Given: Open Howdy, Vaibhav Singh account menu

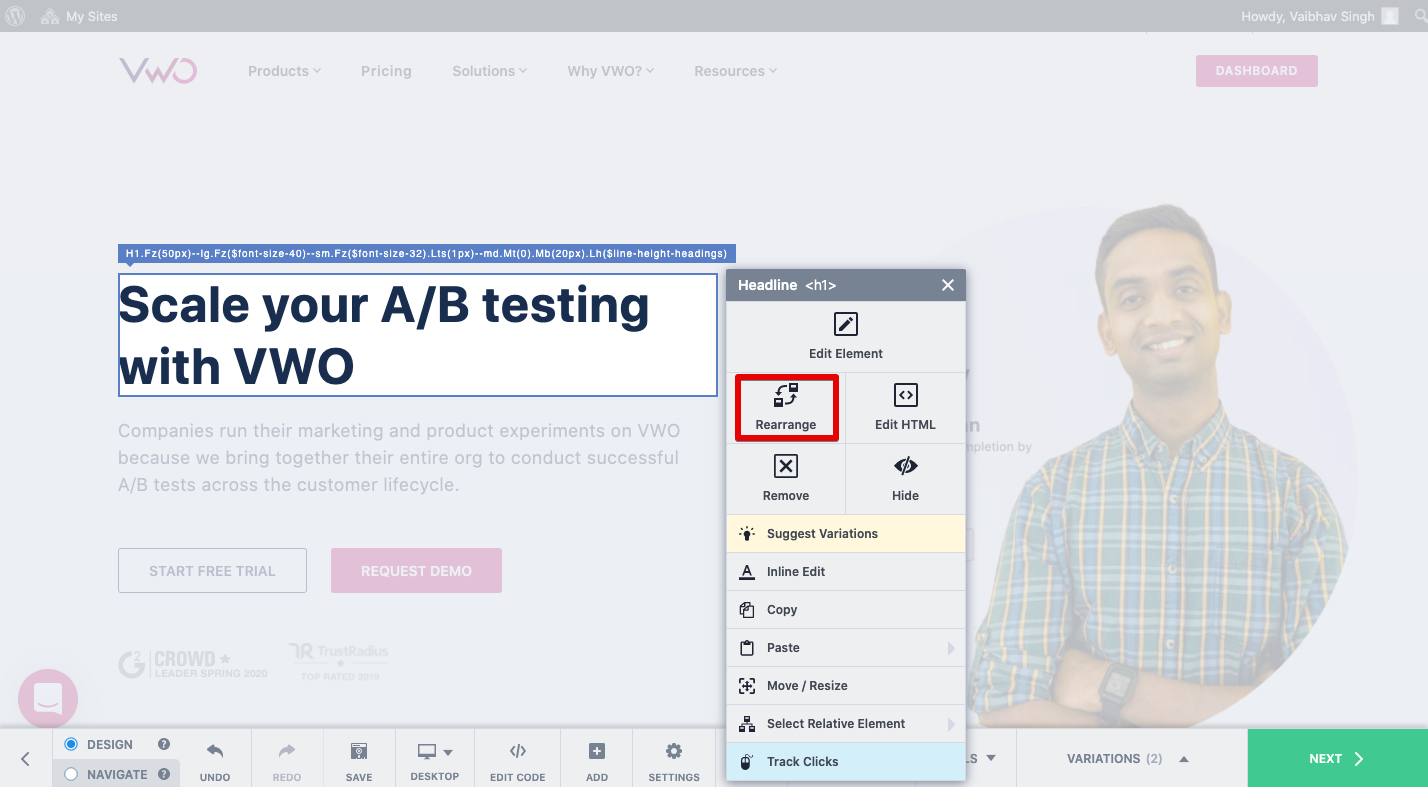Looking at the screenshot, I should click(1318, 16).
